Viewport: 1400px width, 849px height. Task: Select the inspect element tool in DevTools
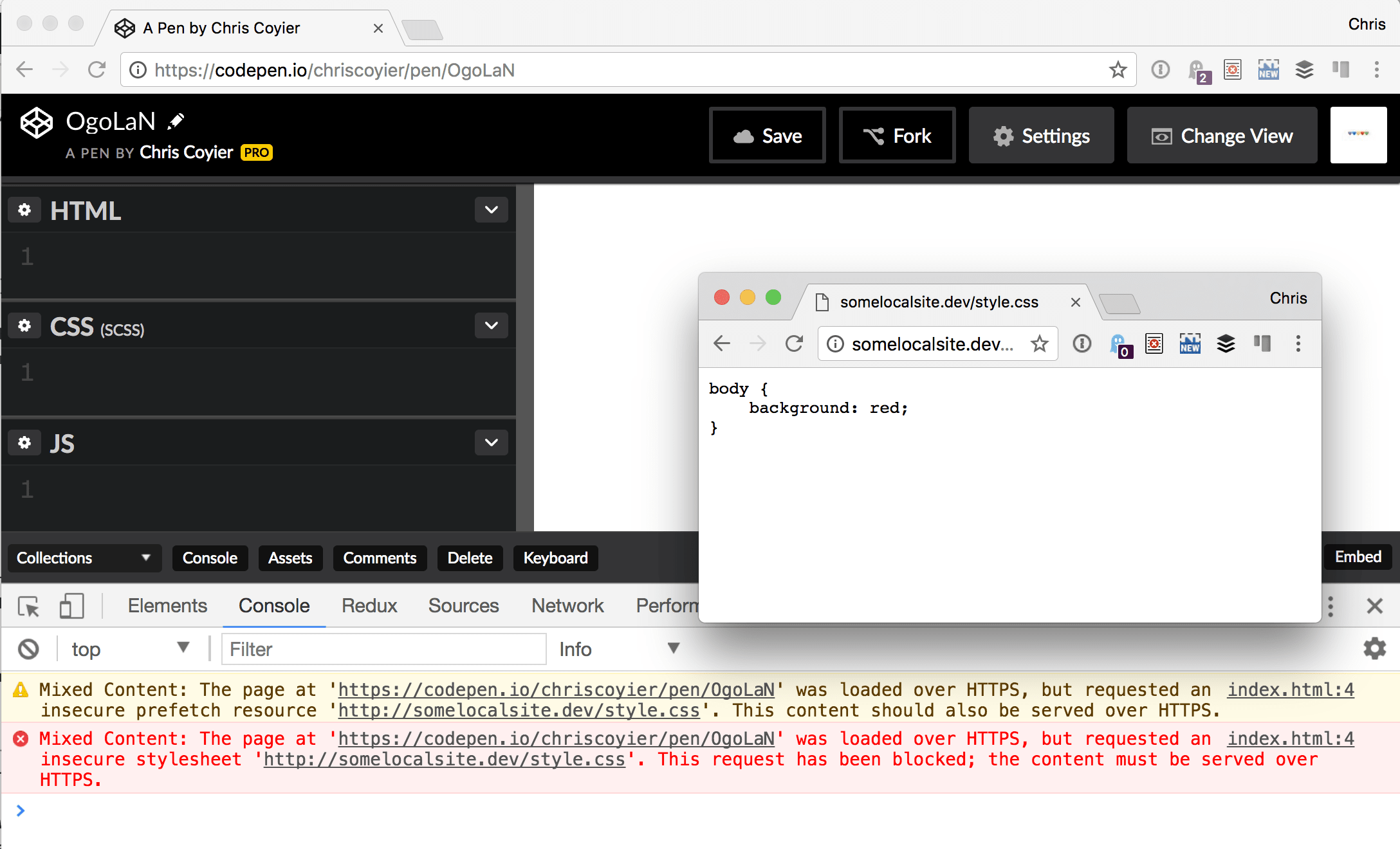pyautogui.click(x=27, y=605)
